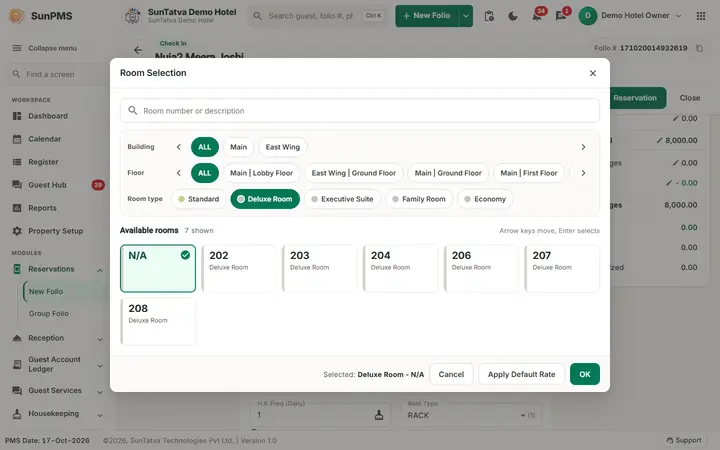Open Group Folio in the sidebar submenu
The width and height of the screenshot is (720, 450).
(x=49, y=314)
